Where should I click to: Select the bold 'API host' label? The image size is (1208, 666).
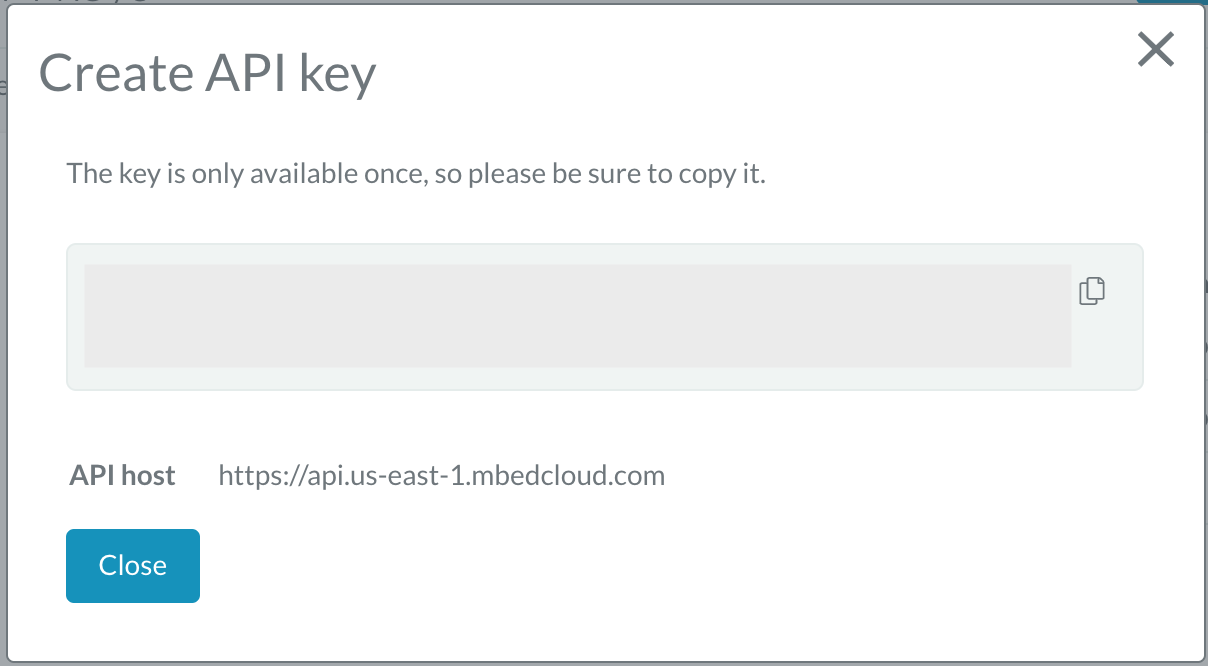[x=122, y=475]
